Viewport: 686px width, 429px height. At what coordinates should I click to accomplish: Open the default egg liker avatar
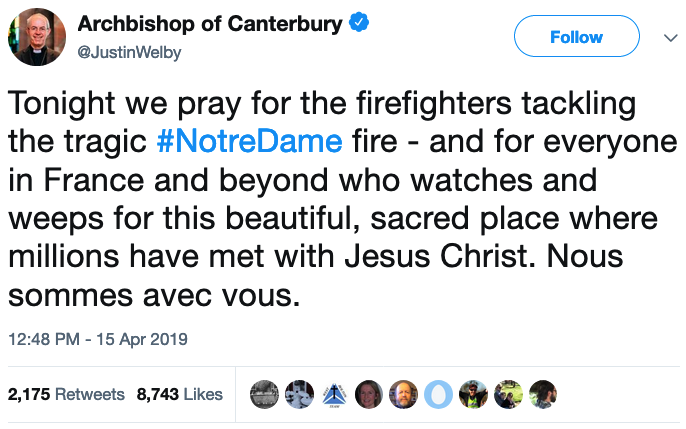[x=438, y=394]
